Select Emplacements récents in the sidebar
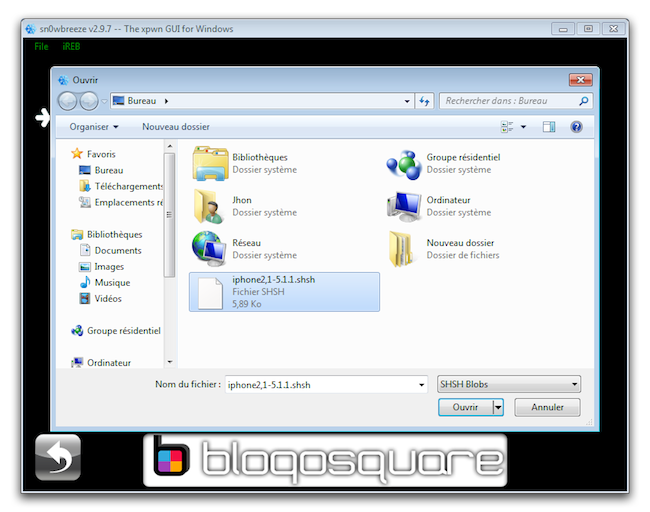The width and height of the screenshot is (650, 512). (129, 202)
